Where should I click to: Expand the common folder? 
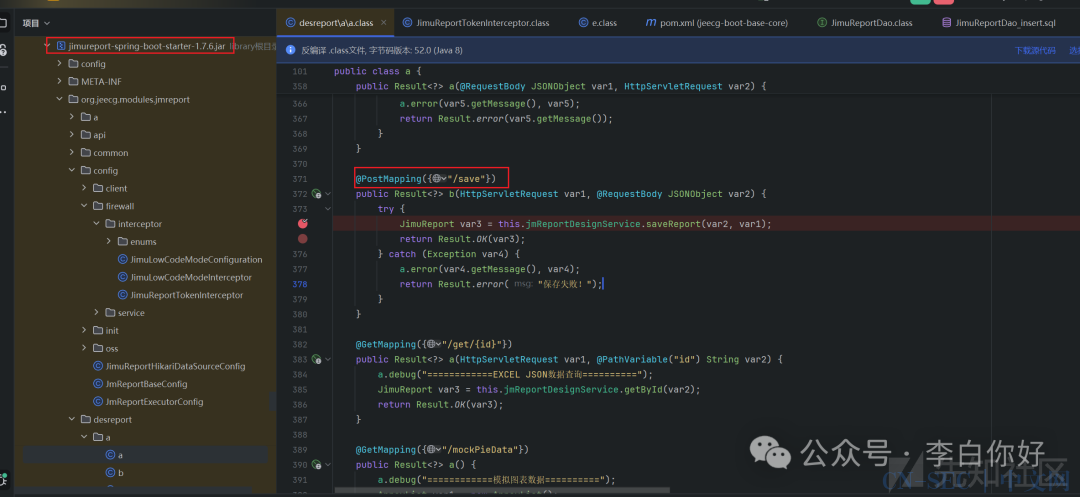click(72, 153)
